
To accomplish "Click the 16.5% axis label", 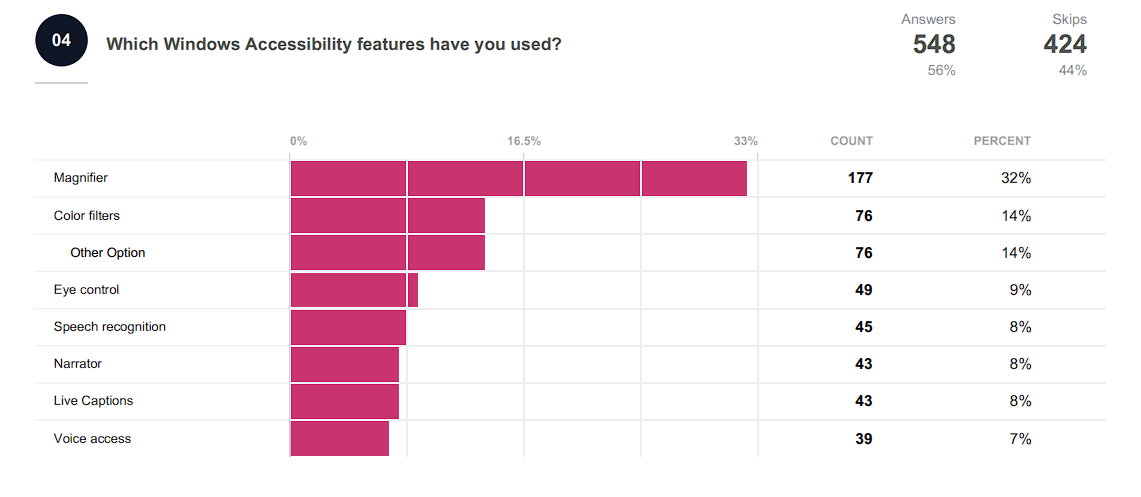I will 524,141.
